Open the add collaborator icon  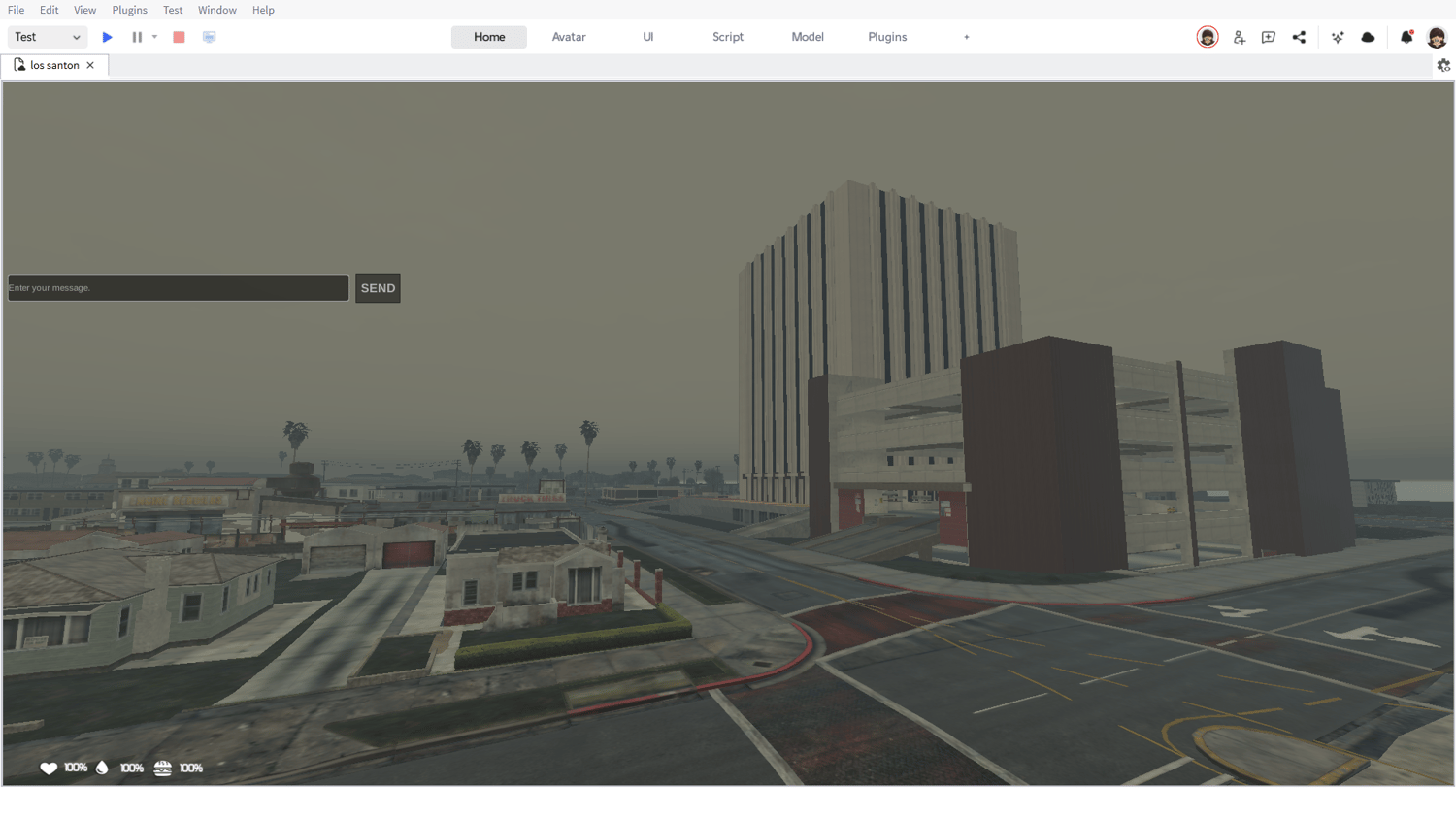tap(1240, 37)
